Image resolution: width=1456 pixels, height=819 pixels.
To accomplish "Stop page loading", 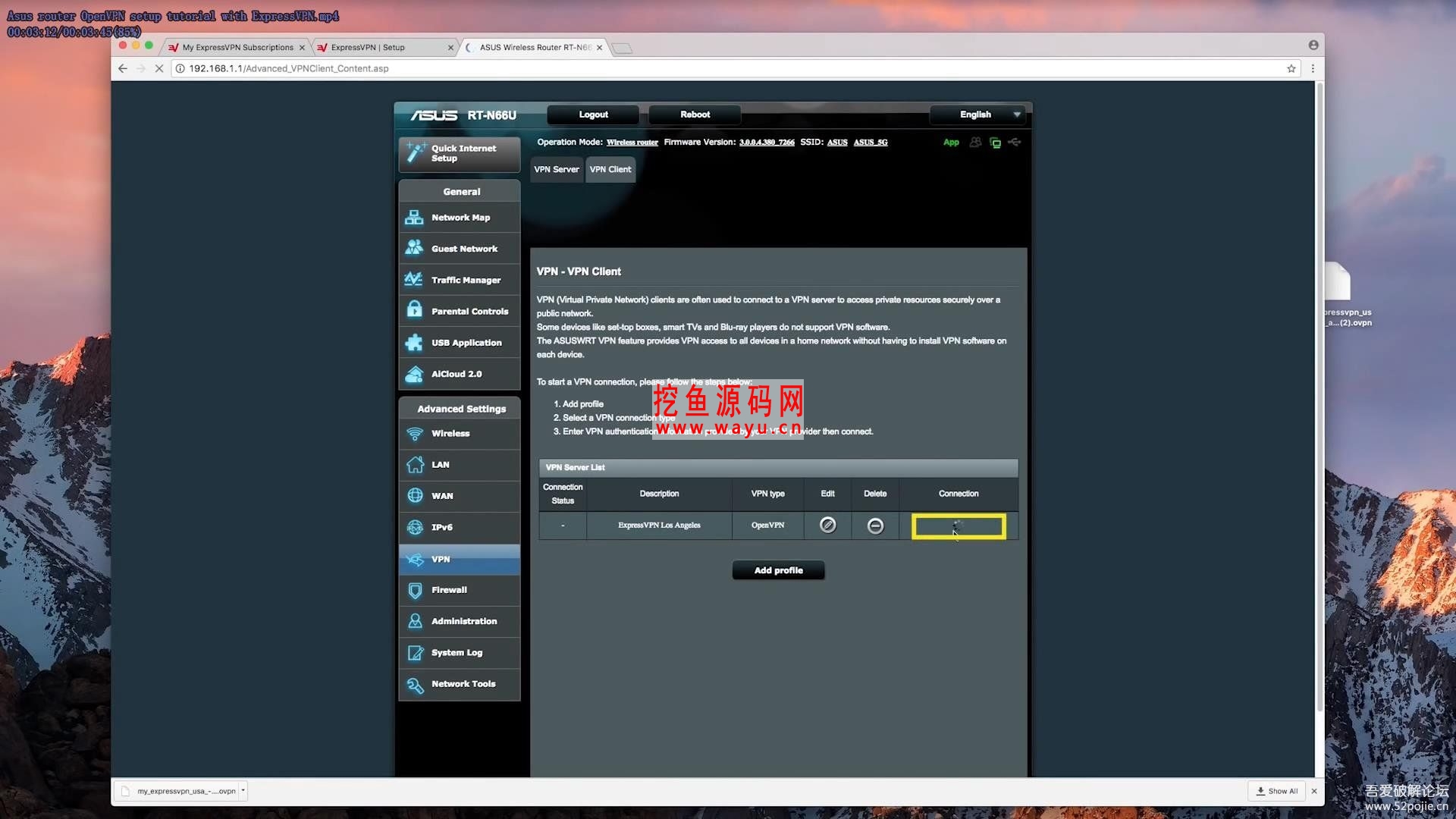I will 159,68.
